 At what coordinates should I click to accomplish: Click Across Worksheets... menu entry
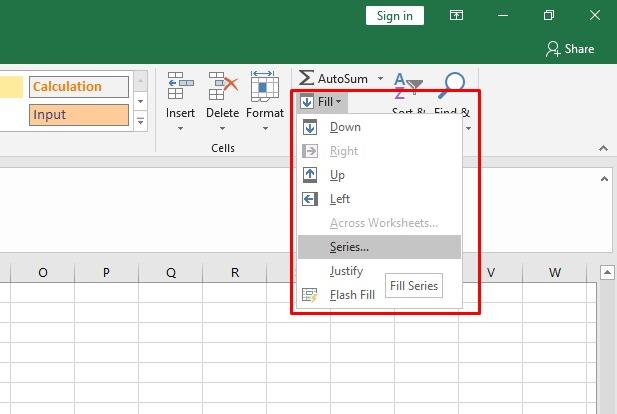coord(379,223)
